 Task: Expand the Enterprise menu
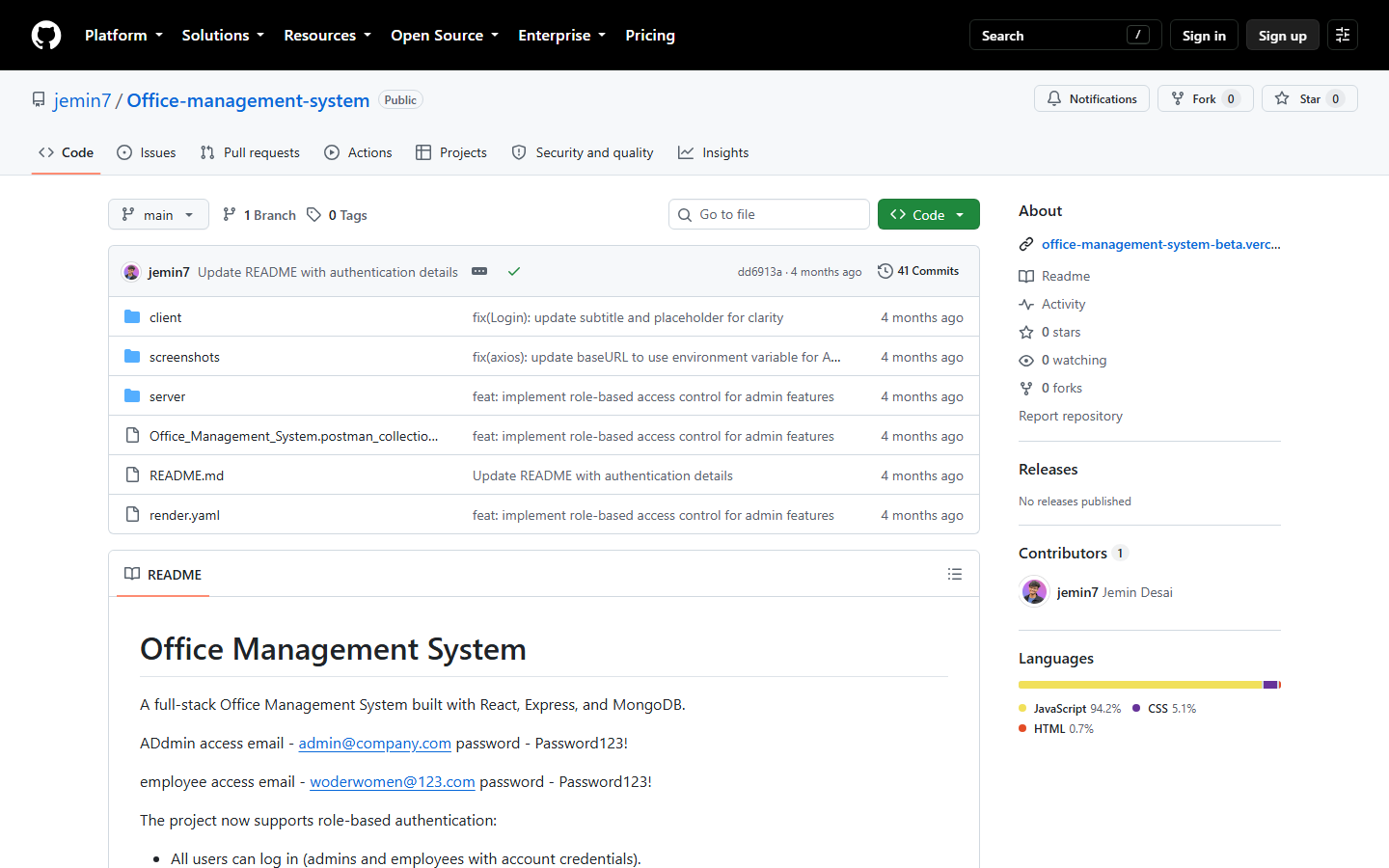pyautogui.click(x=561, y=36)
